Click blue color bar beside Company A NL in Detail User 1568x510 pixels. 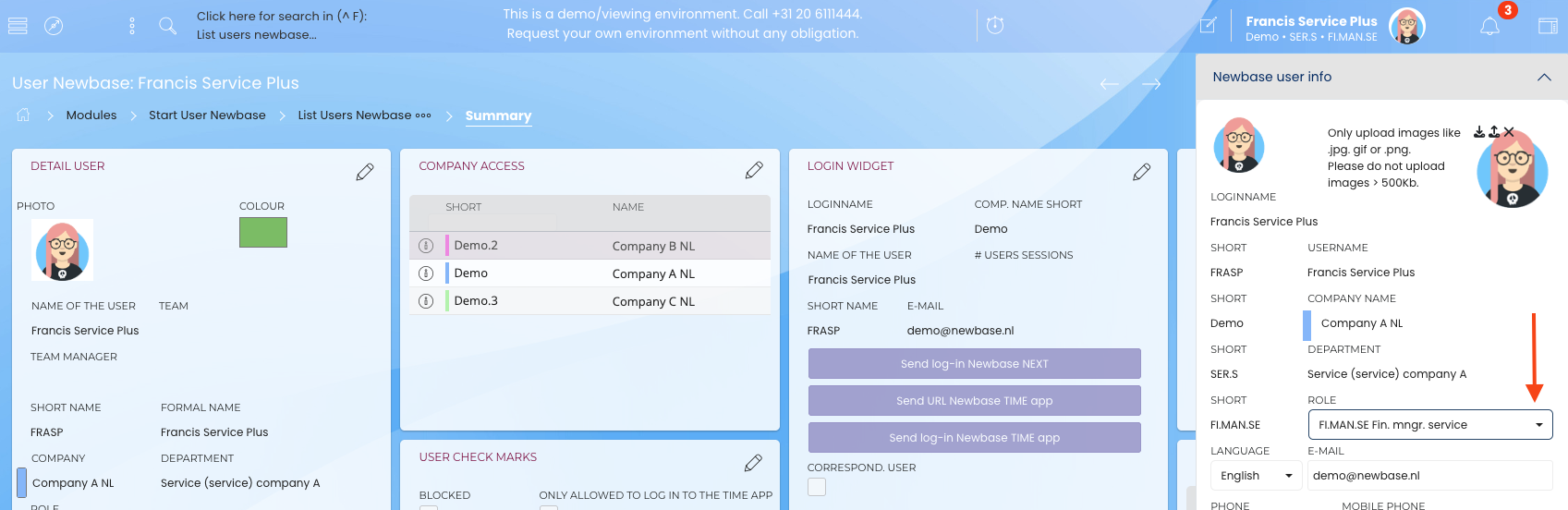pyautogui.click(x=21, y=482)
